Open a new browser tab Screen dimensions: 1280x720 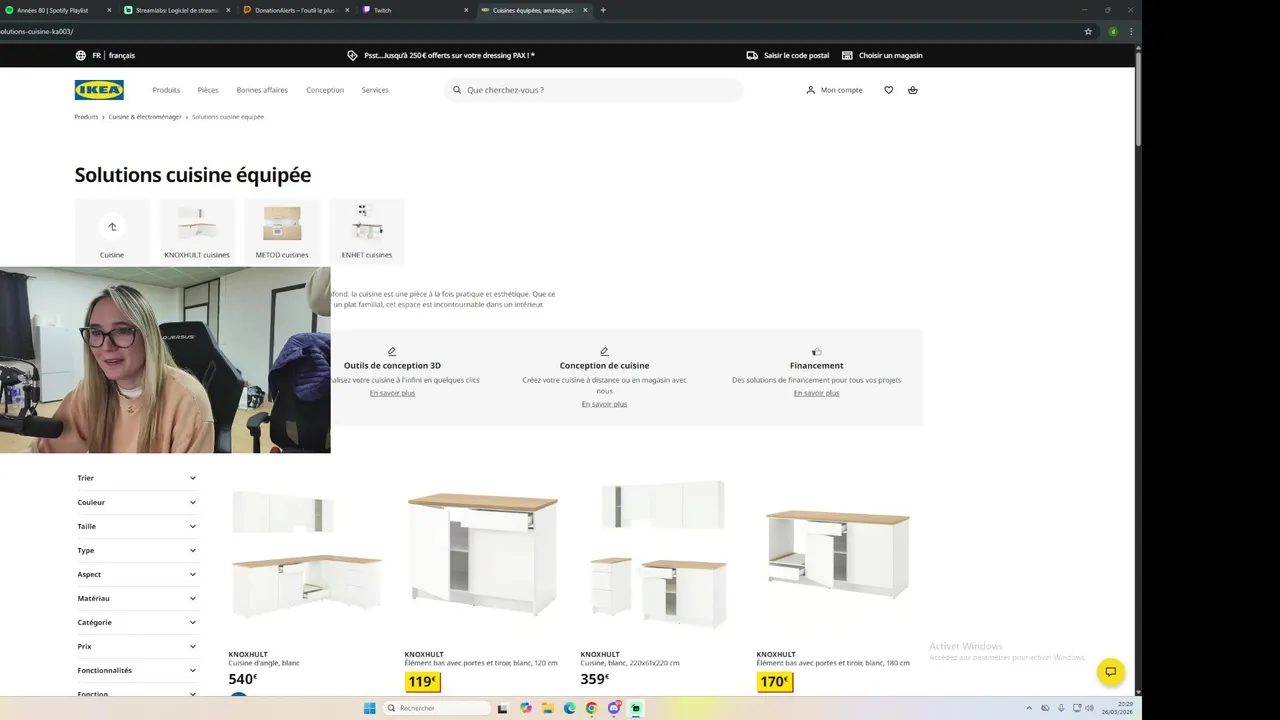pyautogui.click(x=603, y=10)
